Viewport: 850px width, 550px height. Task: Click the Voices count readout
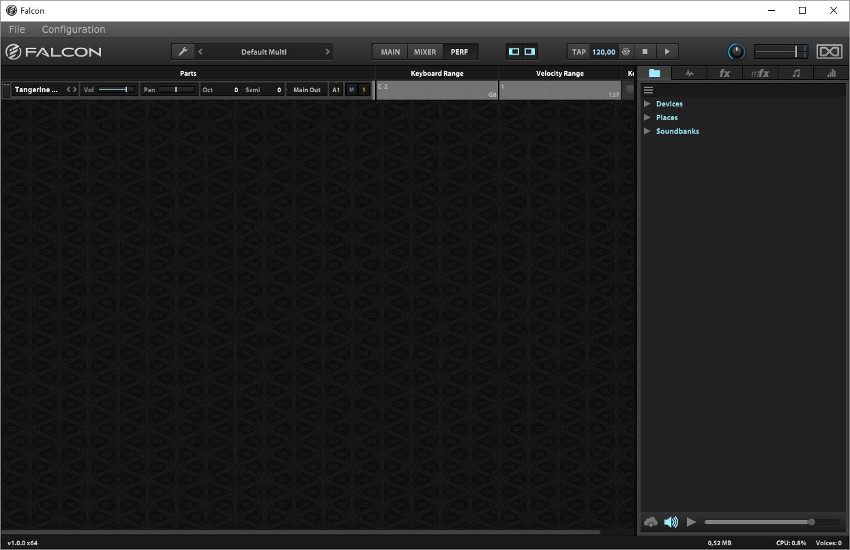[x=829, y=542]
